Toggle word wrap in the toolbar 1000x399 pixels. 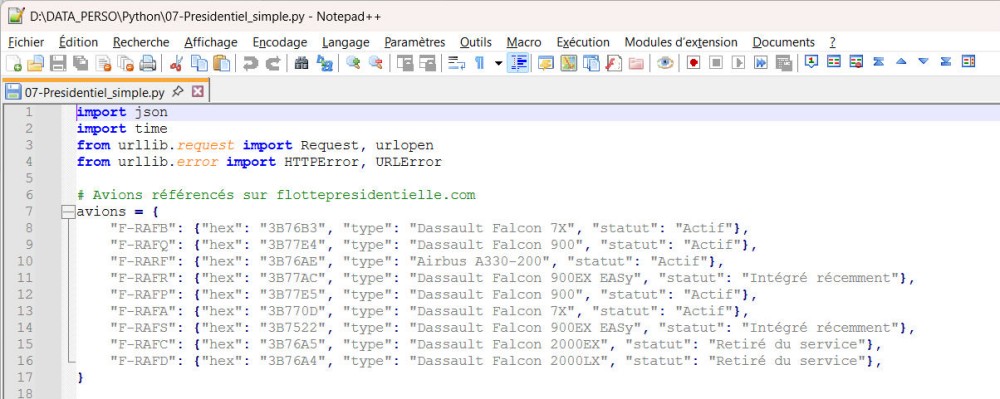tap(456, 62)
